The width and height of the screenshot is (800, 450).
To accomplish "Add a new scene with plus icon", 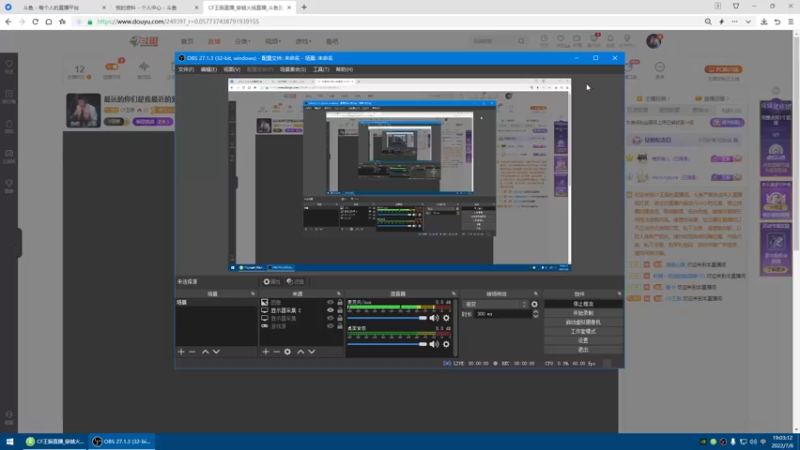I will point(181,352).
